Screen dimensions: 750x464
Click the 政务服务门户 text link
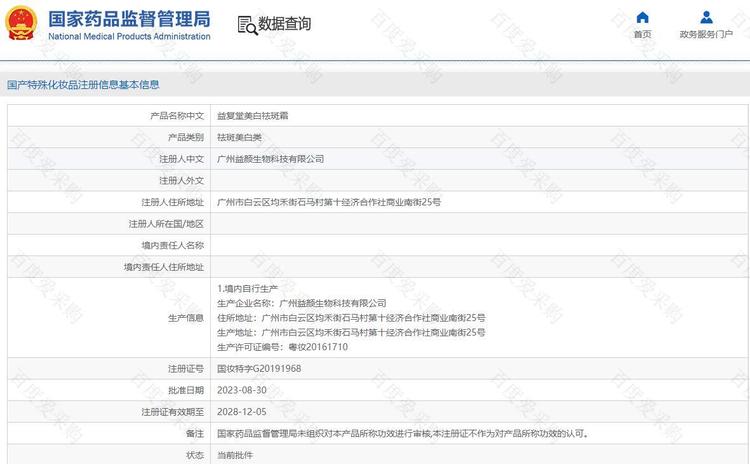[706, 34]
